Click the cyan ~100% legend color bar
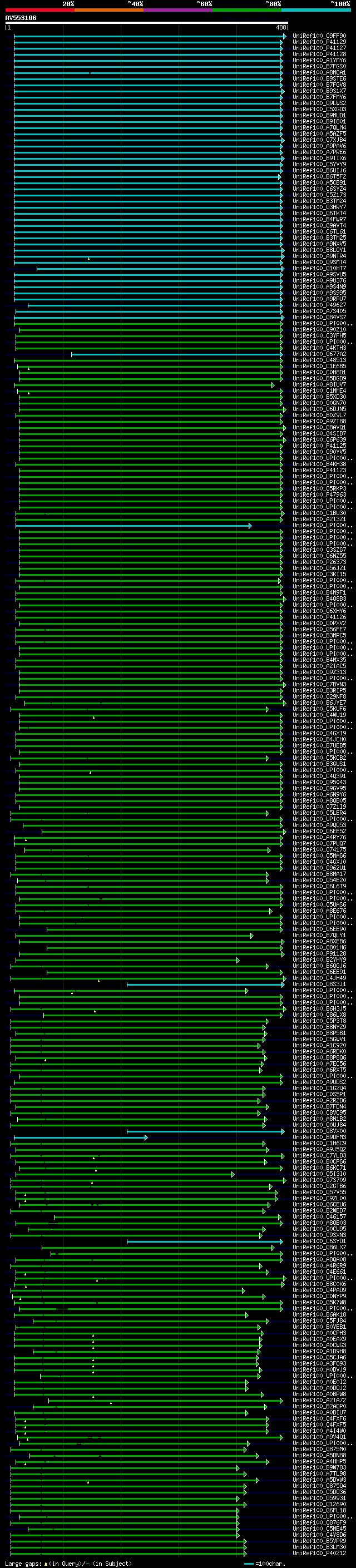This screenshot has height=1568, width=356. pyautogui.click(x=316, y=10)
